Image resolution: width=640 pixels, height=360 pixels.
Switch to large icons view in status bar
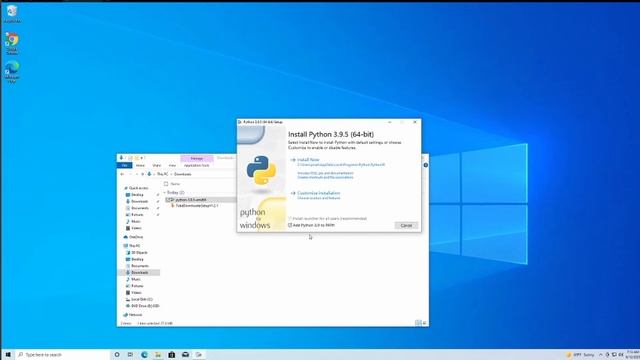424,323
